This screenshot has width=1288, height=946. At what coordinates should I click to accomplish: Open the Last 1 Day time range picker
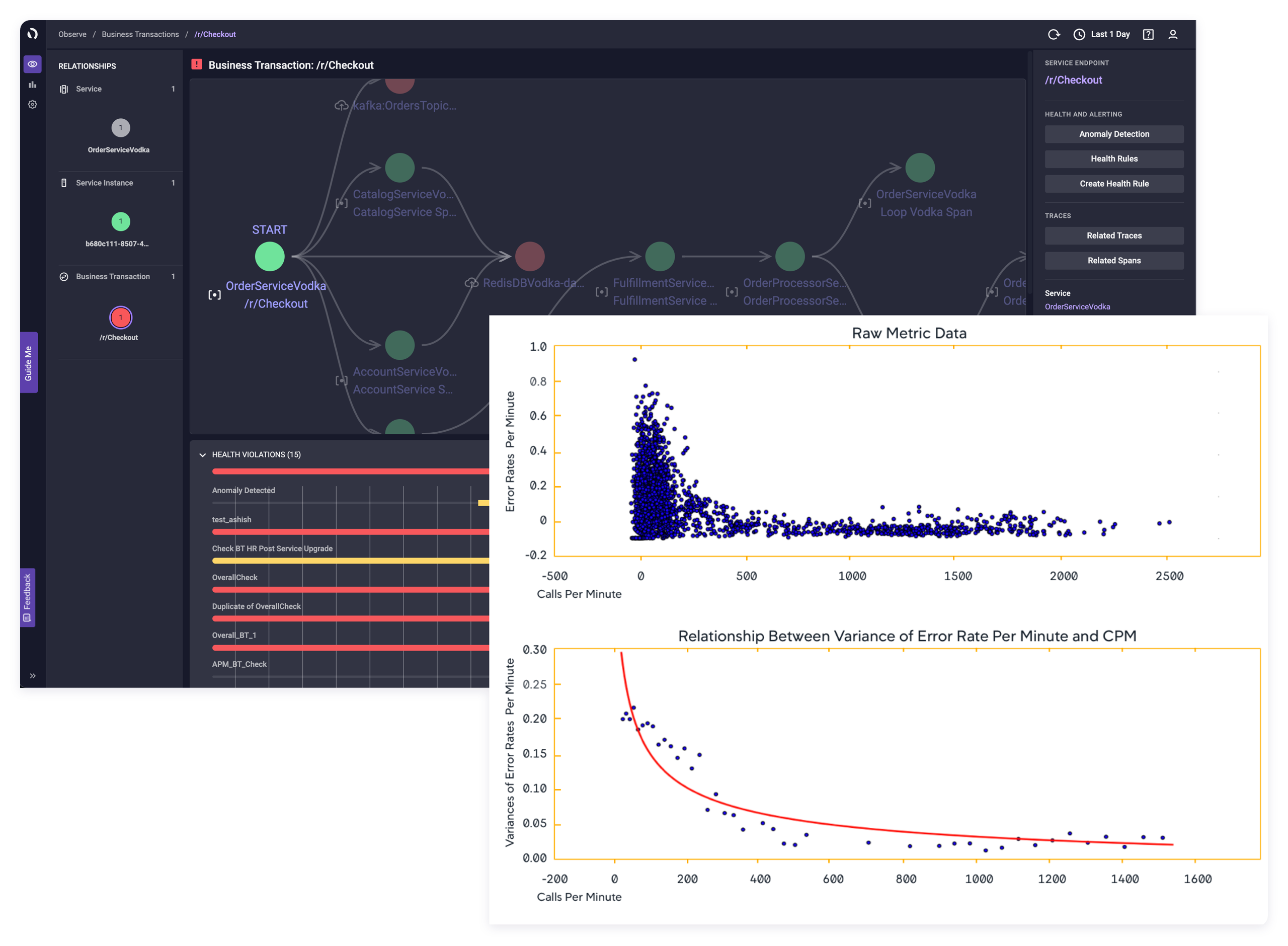click(1101, 34)
